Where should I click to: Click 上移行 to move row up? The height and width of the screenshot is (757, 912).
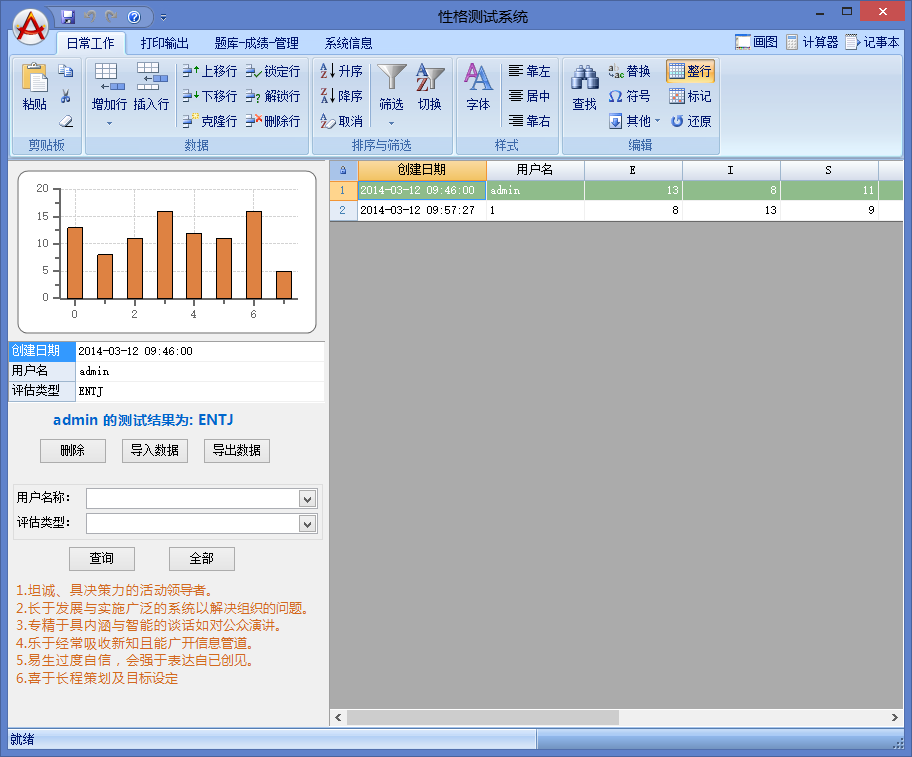209,71
